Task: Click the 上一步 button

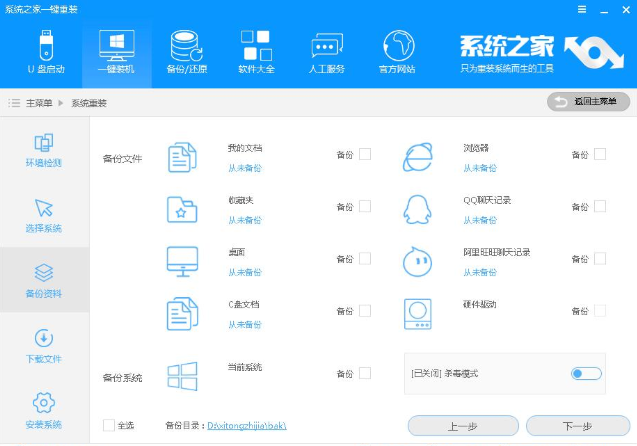Action: pyautogui.click(x=462, y=426)
